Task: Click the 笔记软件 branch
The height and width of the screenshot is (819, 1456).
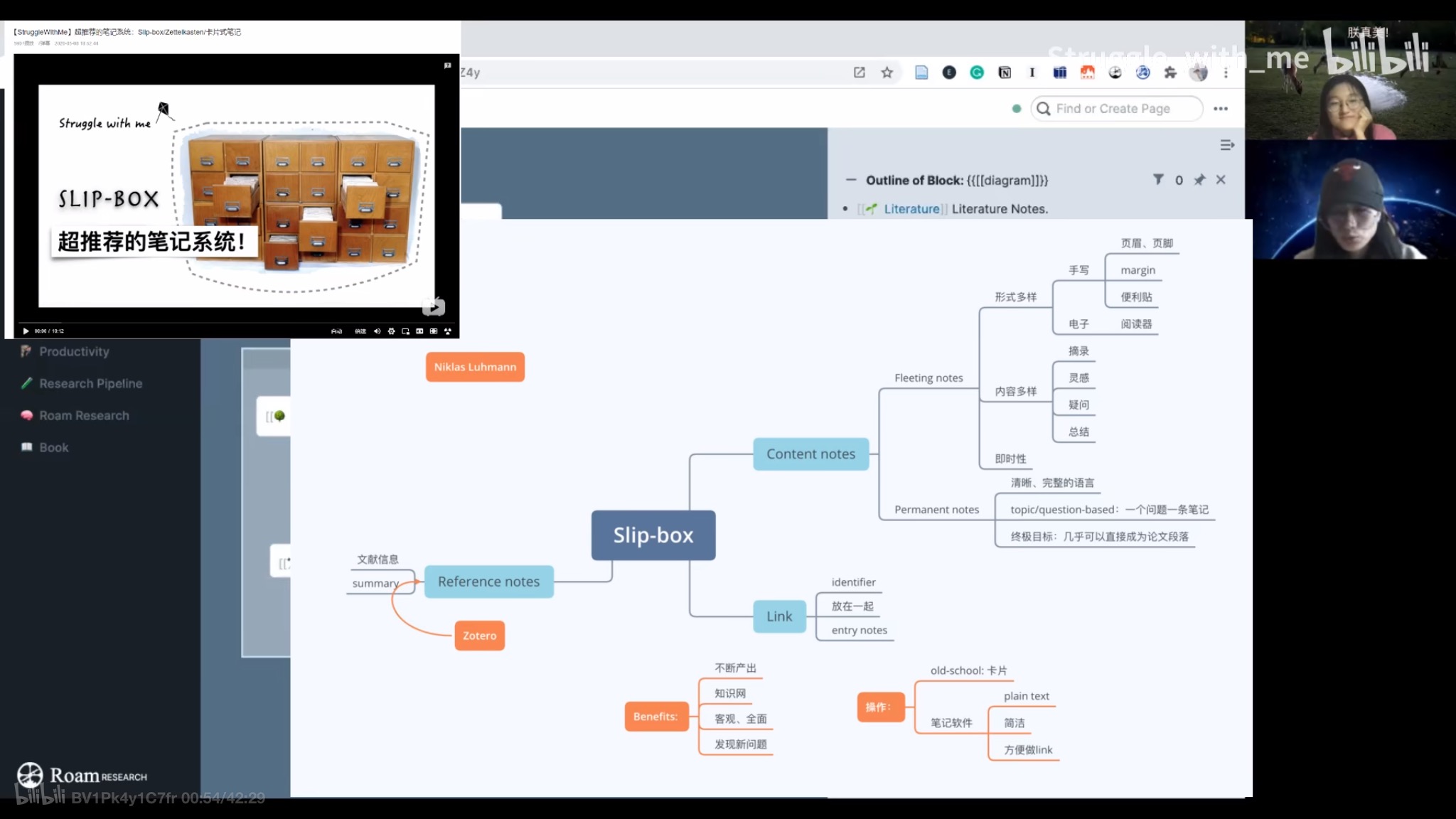Action: coord(951,723)
